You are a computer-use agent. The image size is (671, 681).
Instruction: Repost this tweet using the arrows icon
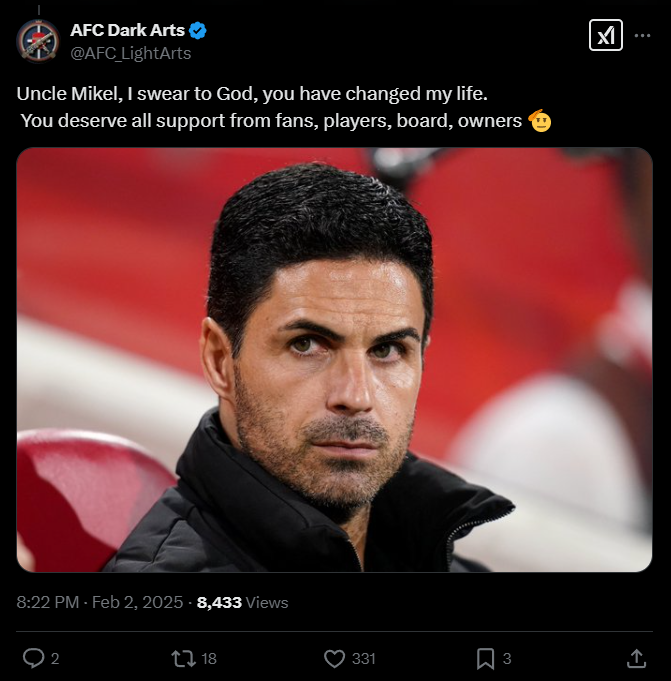[183, 658]
